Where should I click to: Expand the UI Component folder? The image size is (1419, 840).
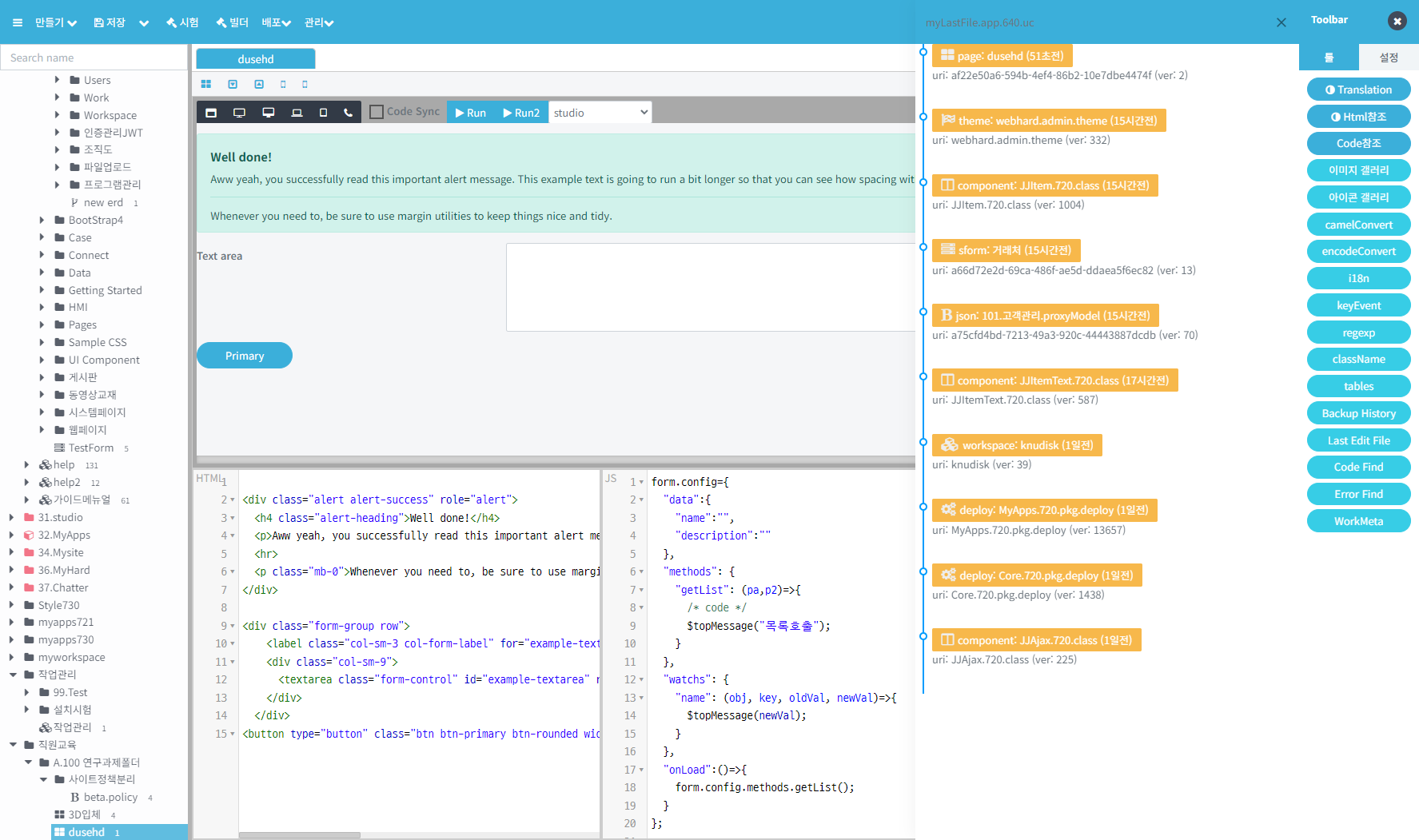42,360
